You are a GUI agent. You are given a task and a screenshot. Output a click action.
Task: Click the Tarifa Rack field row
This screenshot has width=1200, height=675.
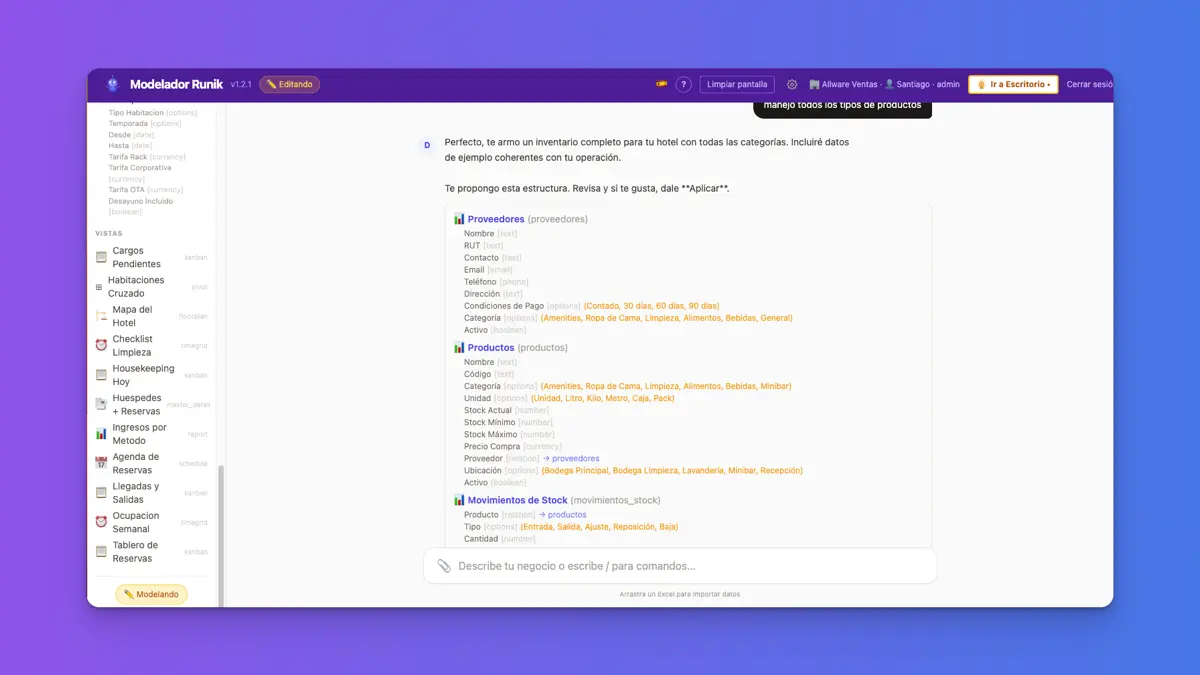147,157
